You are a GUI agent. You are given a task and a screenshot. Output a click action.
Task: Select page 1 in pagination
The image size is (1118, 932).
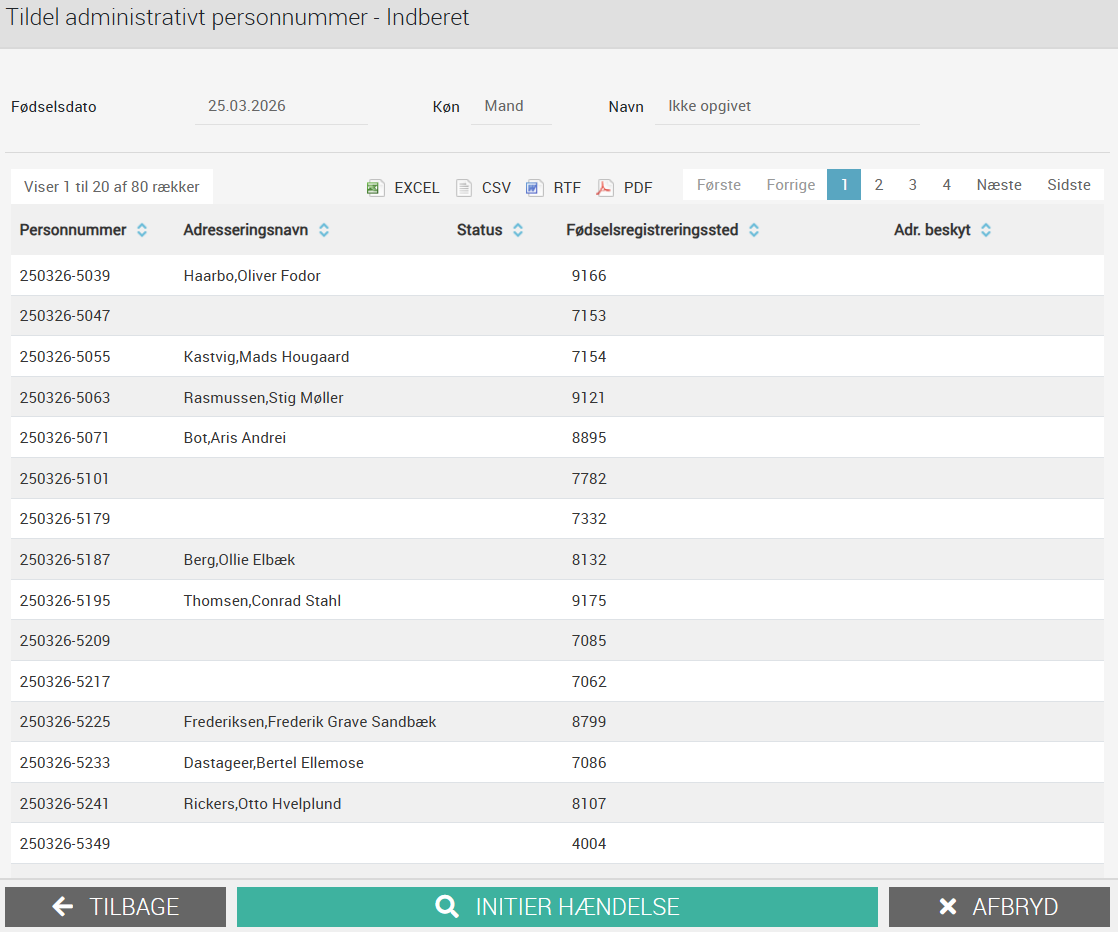tap(844, 185)
